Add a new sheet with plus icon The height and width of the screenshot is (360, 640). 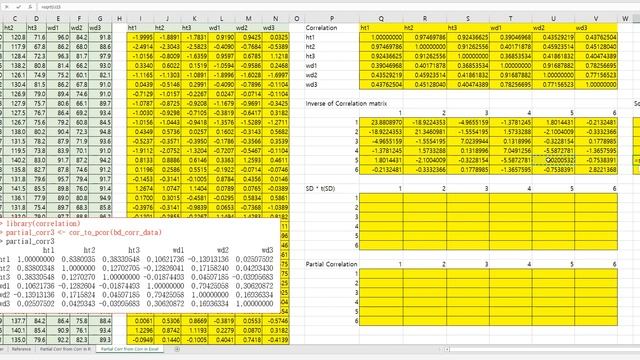[x=177, y=349]
